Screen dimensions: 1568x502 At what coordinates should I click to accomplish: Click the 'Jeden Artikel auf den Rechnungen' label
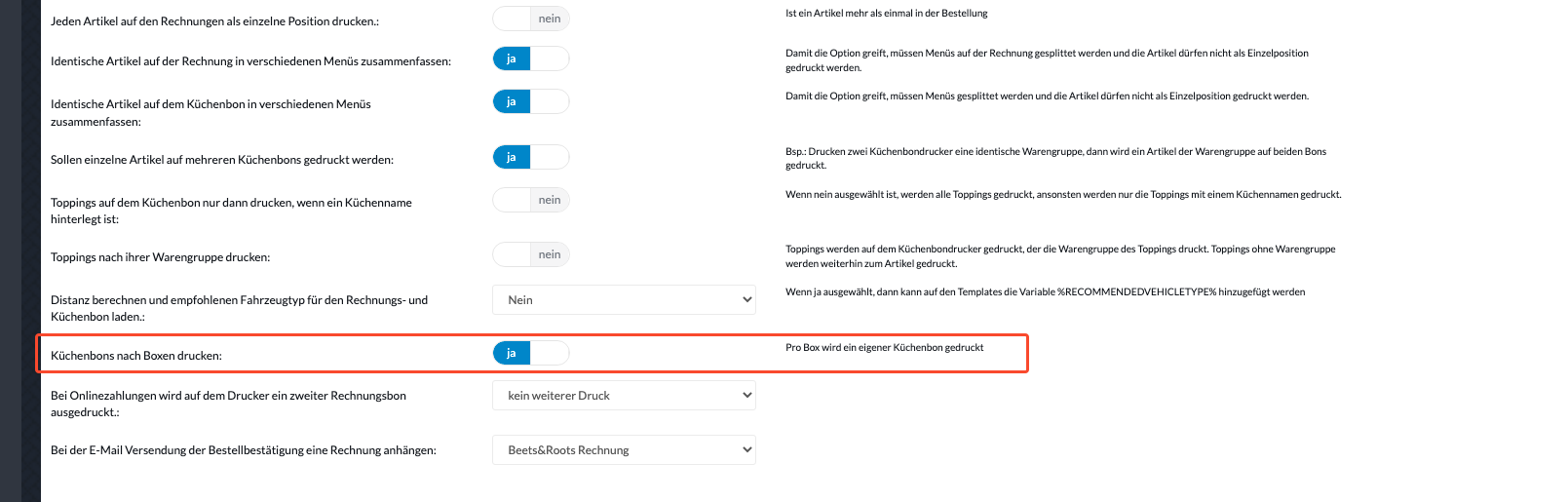pyautogui.click(x=215, y=21)
